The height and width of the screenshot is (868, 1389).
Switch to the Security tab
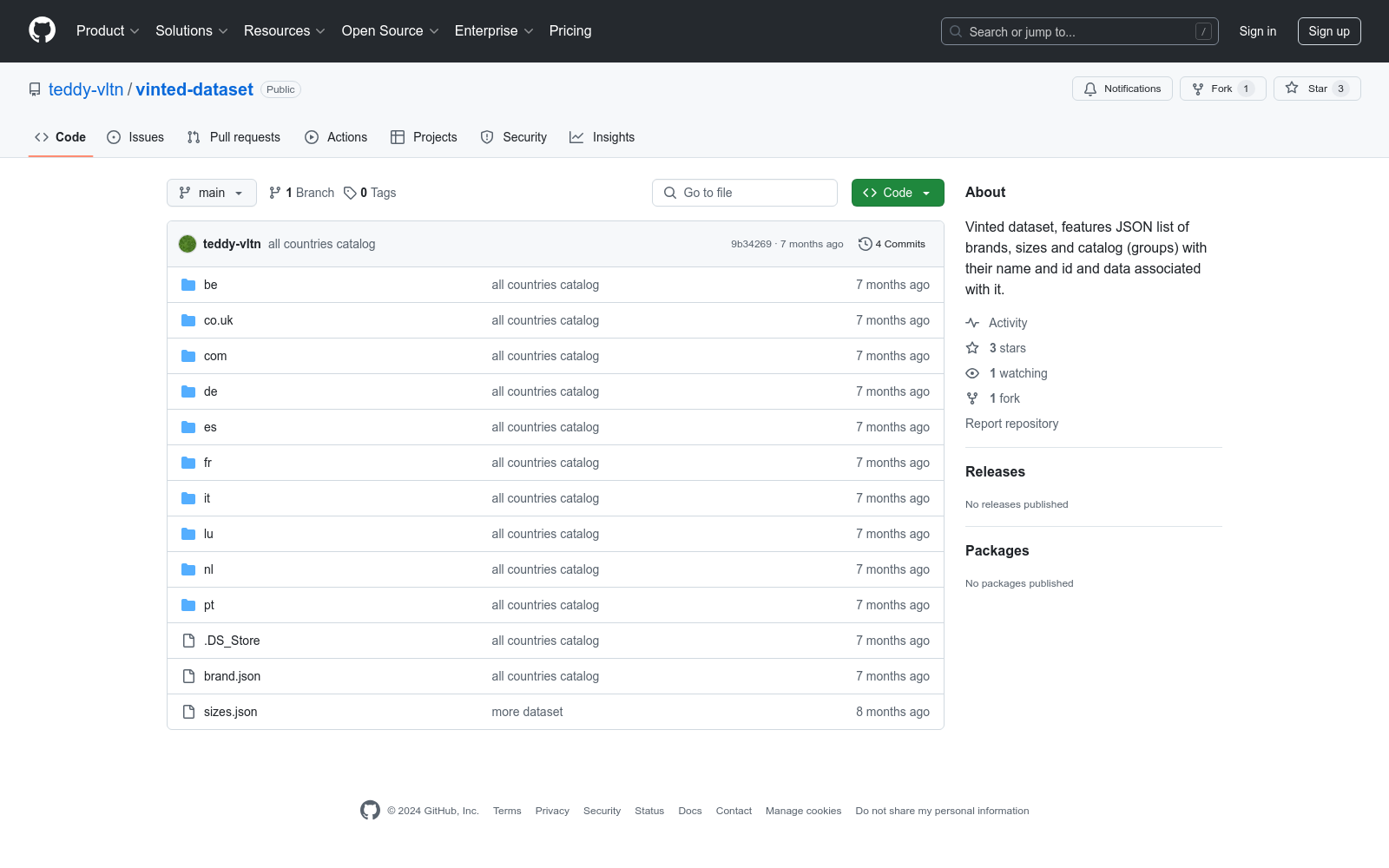pos(514,137)
